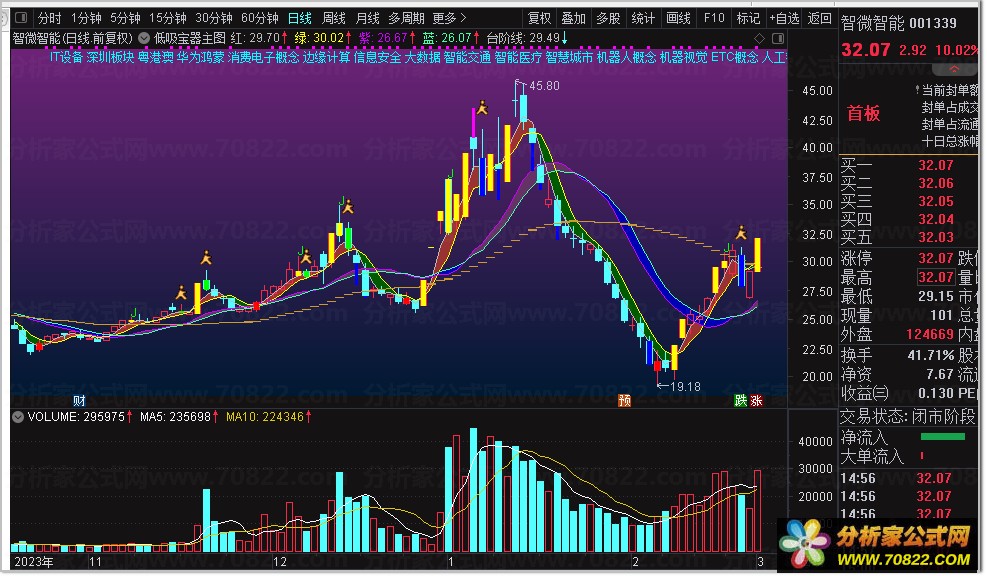Switch to 周线 weekly chart
This screenshot has width=987, height=576.
pos(334,18)
